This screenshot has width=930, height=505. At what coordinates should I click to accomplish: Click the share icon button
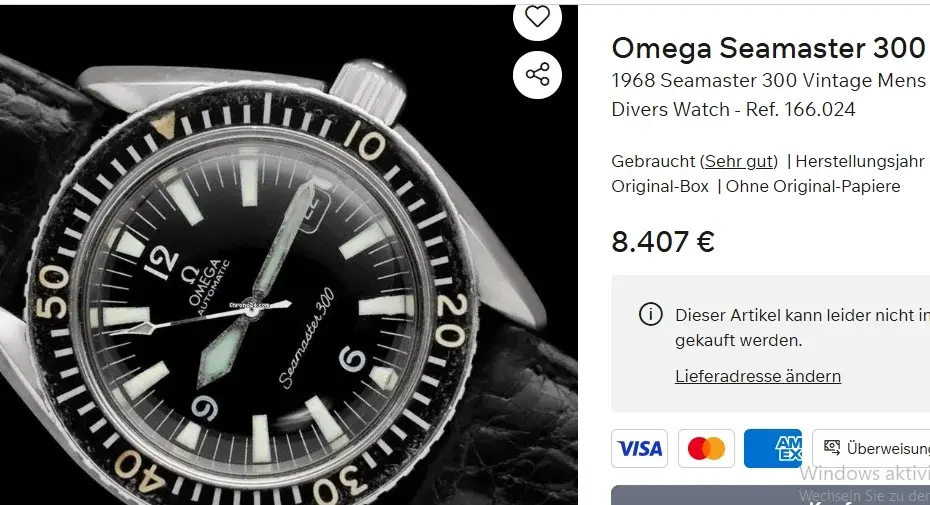(537, 75)
